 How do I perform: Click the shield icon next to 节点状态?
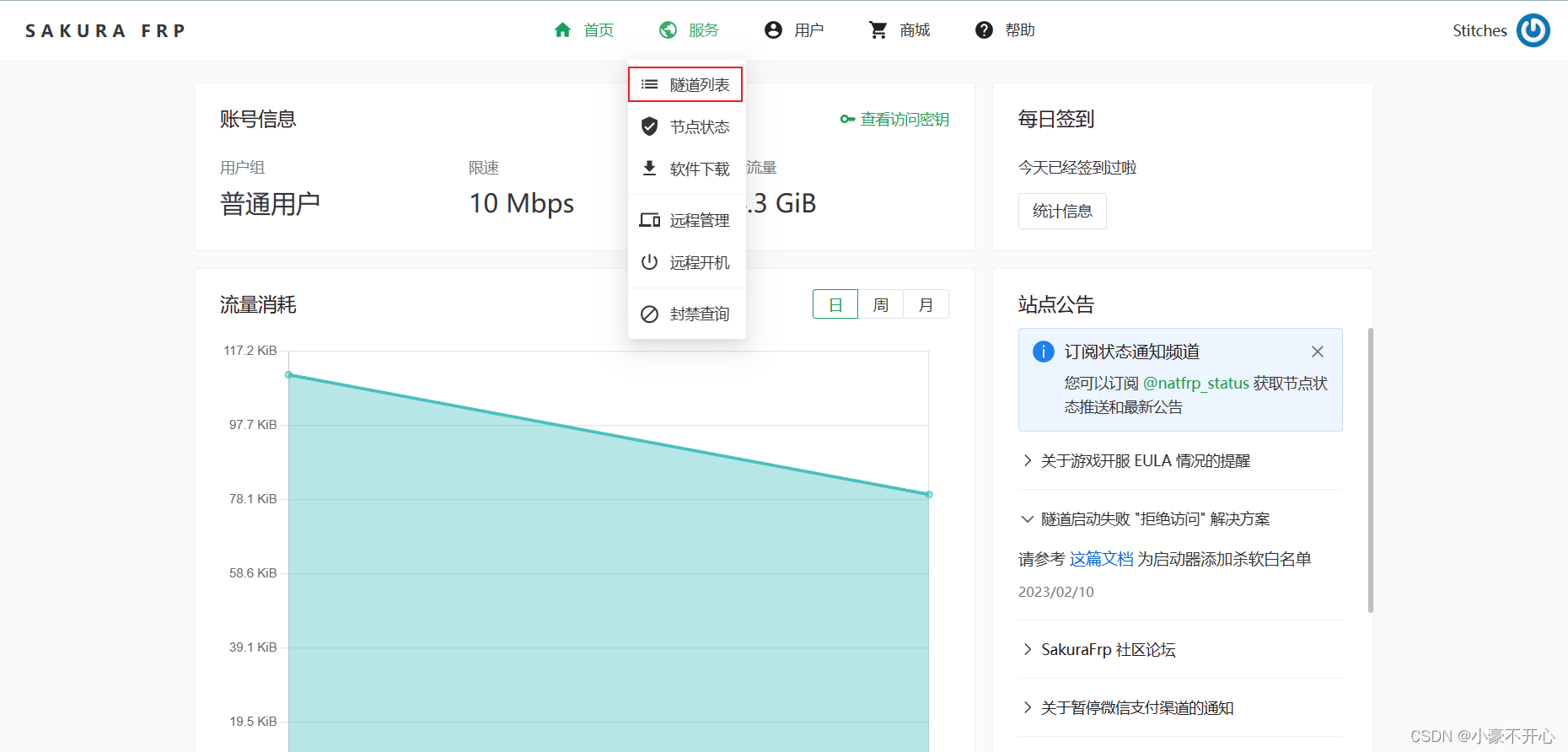(649, 126)
